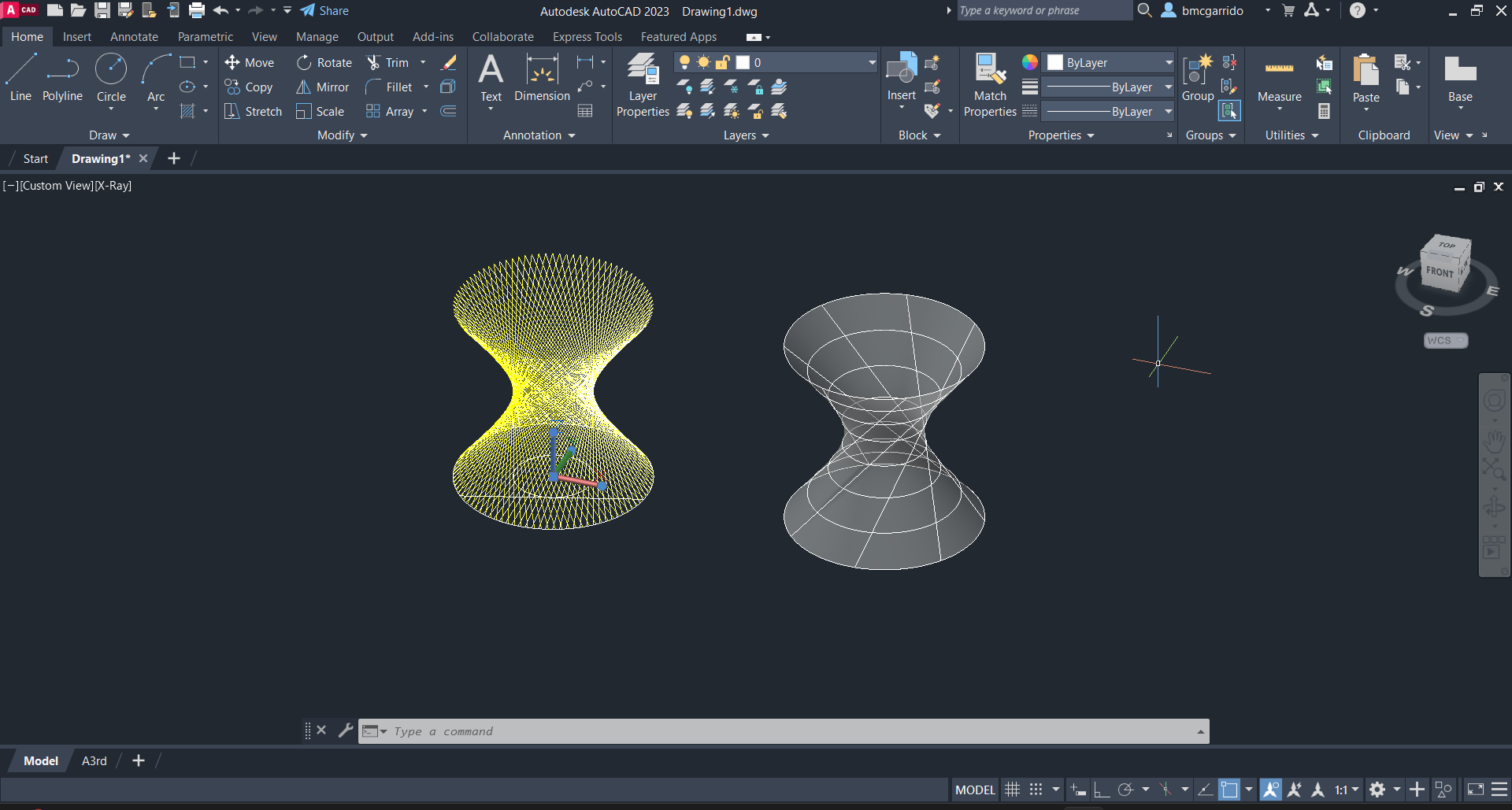Expand the Draw panel options
1512x810 pixels.
(109, 135)
